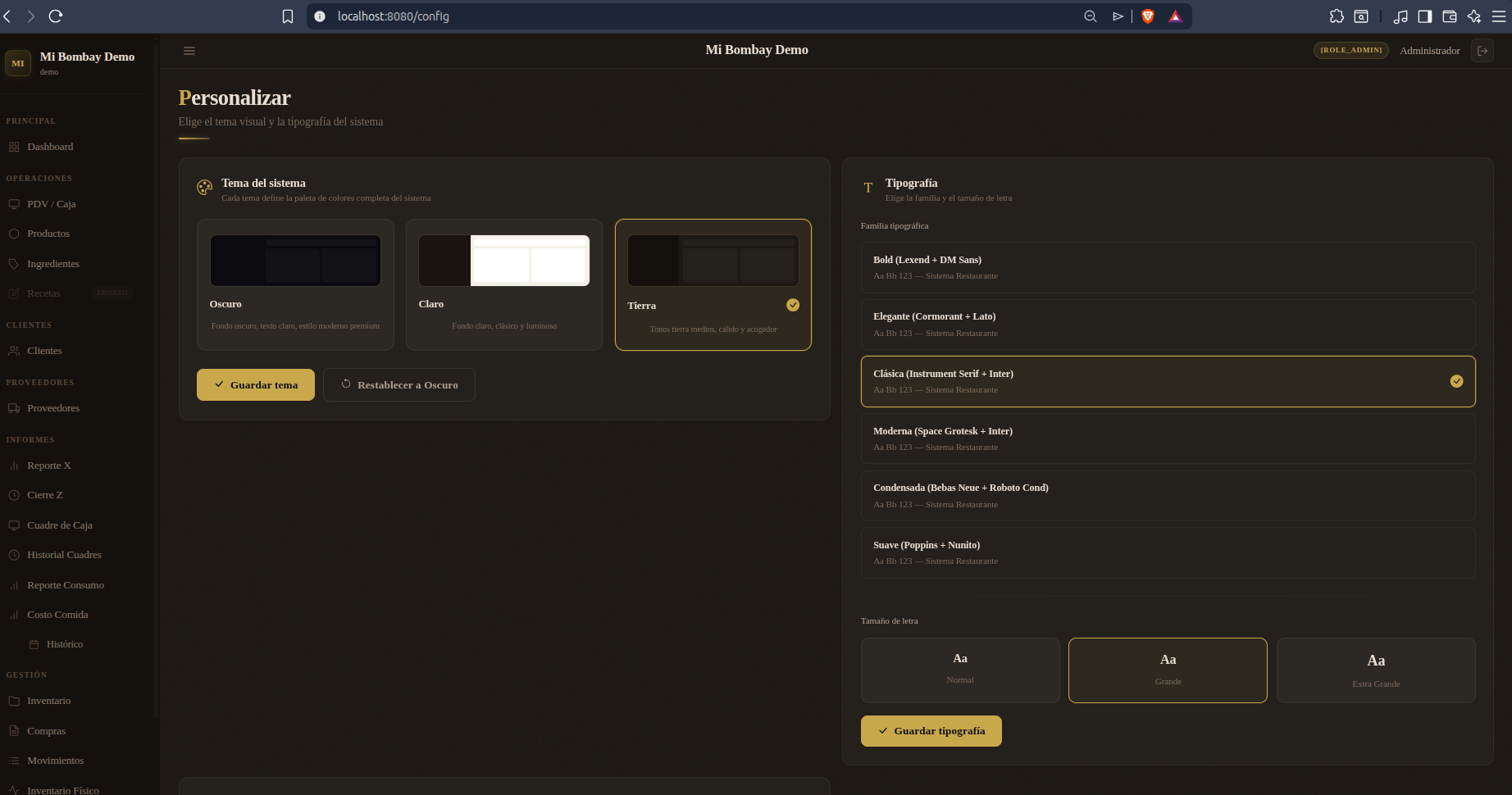Click the browser reload icon
The width and height of the screenshot is (1512, 795).
tap(56, 16)
